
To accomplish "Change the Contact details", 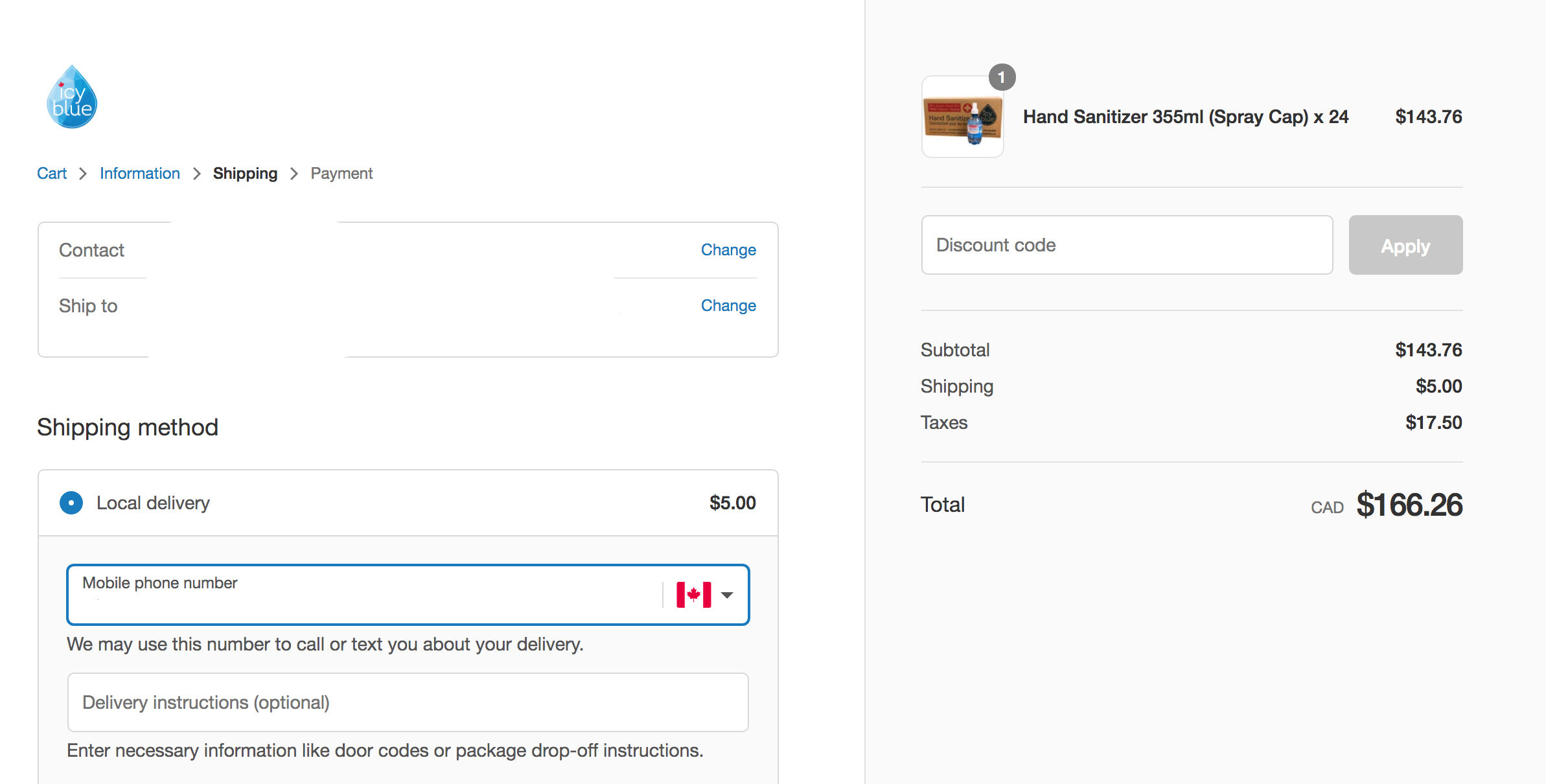I will coord(728,250).
